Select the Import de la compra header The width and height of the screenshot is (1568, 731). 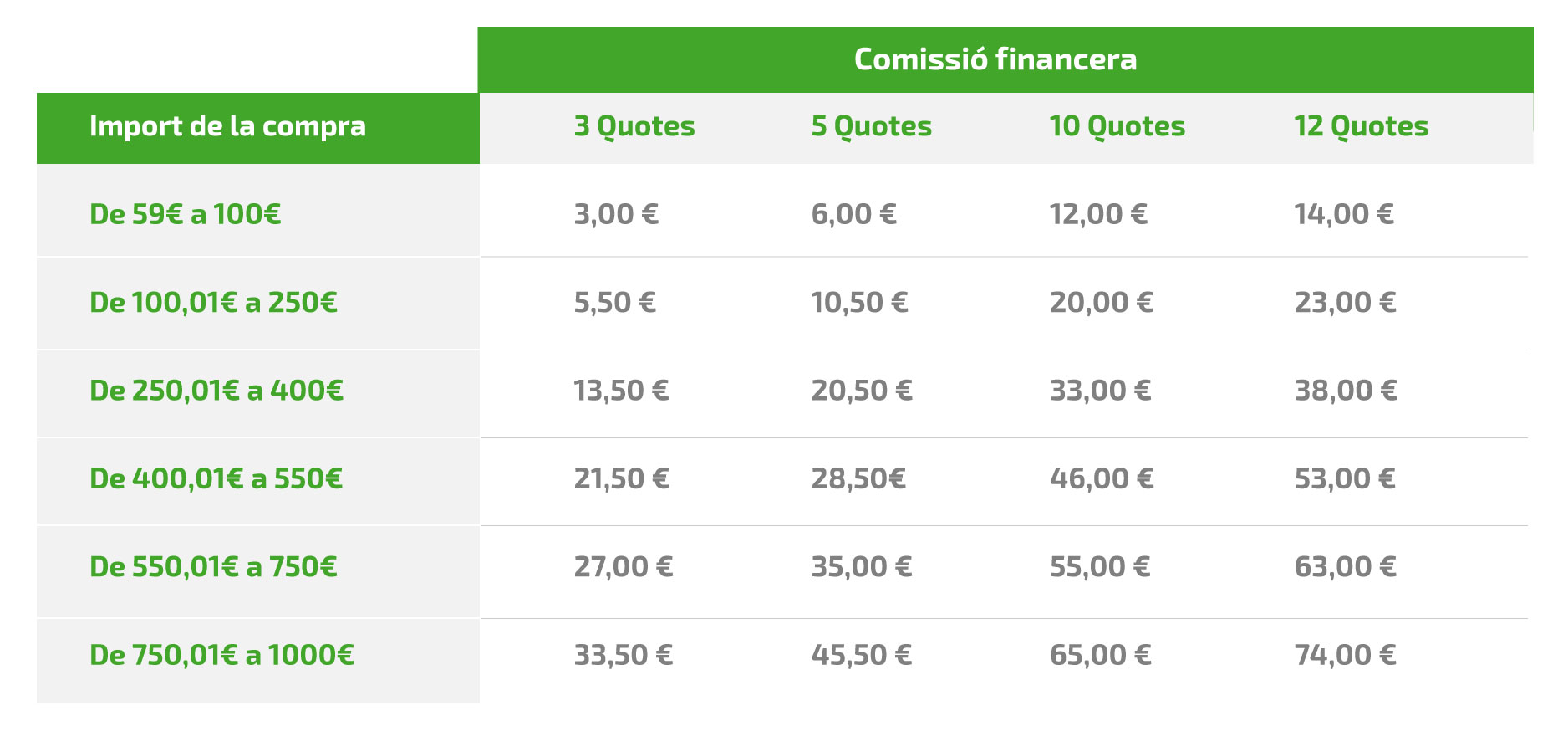227,126
